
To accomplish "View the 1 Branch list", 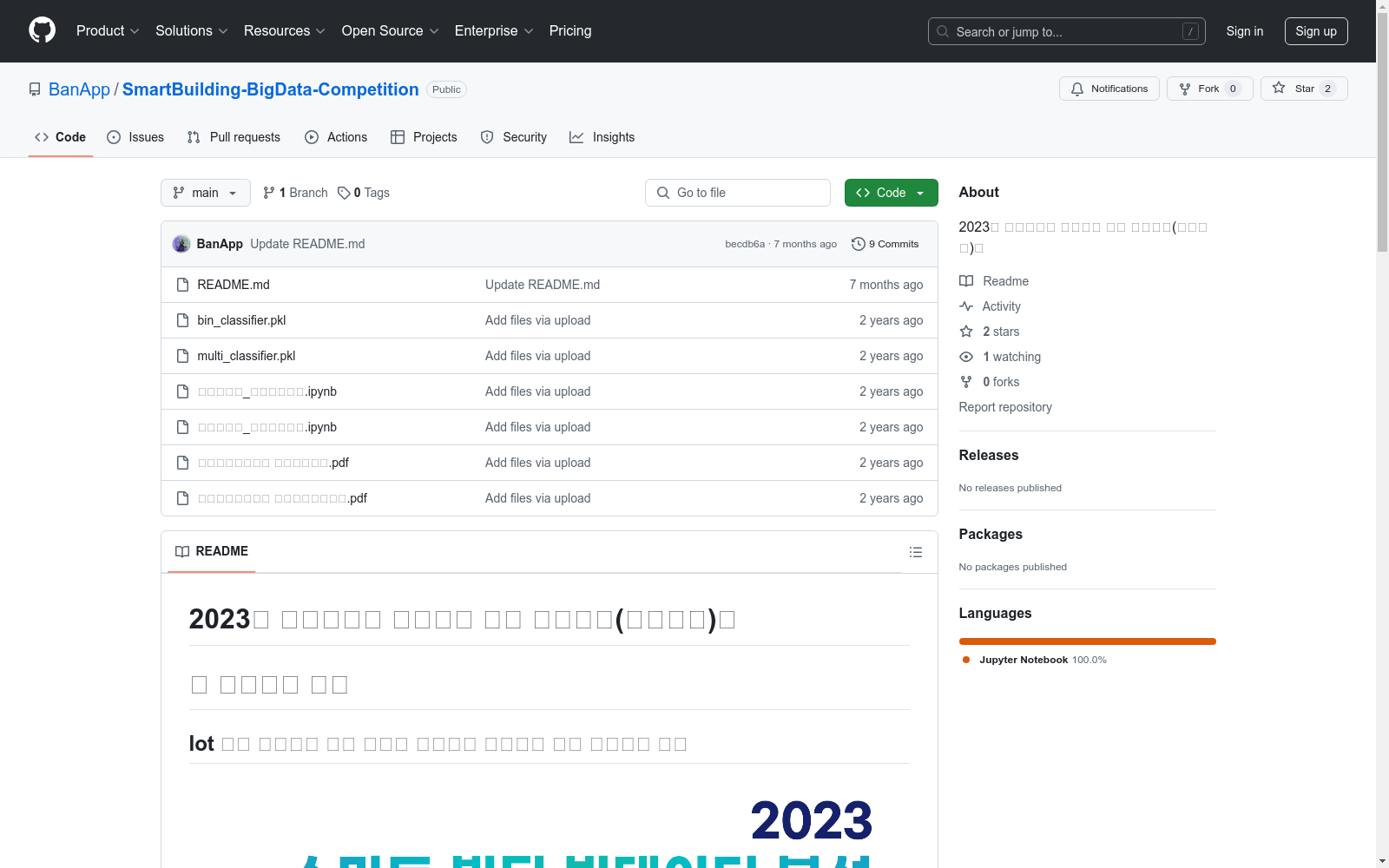I will pyautogui.click(x=296, y=193).
